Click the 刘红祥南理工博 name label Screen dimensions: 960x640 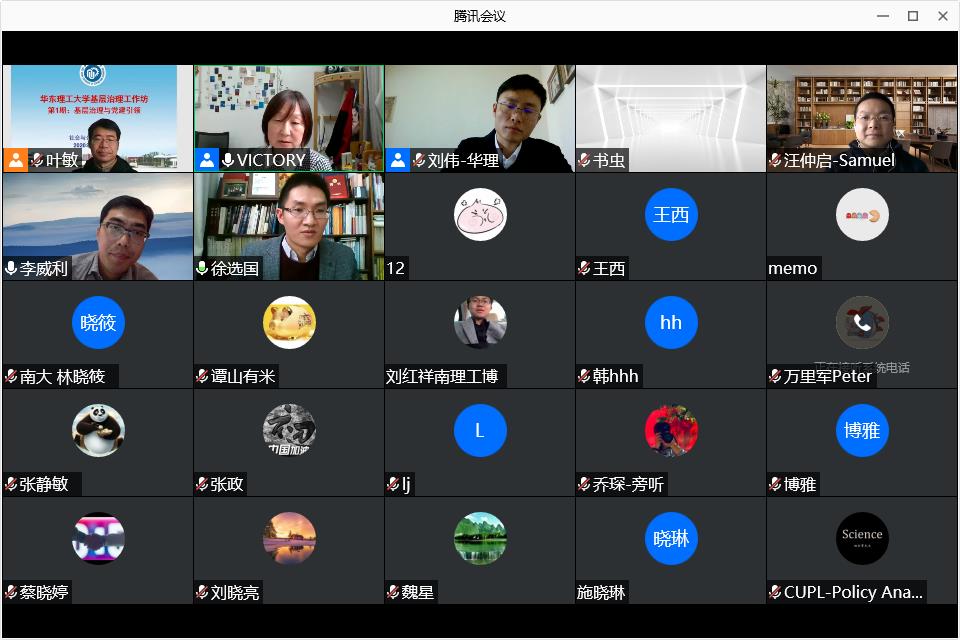443,376
